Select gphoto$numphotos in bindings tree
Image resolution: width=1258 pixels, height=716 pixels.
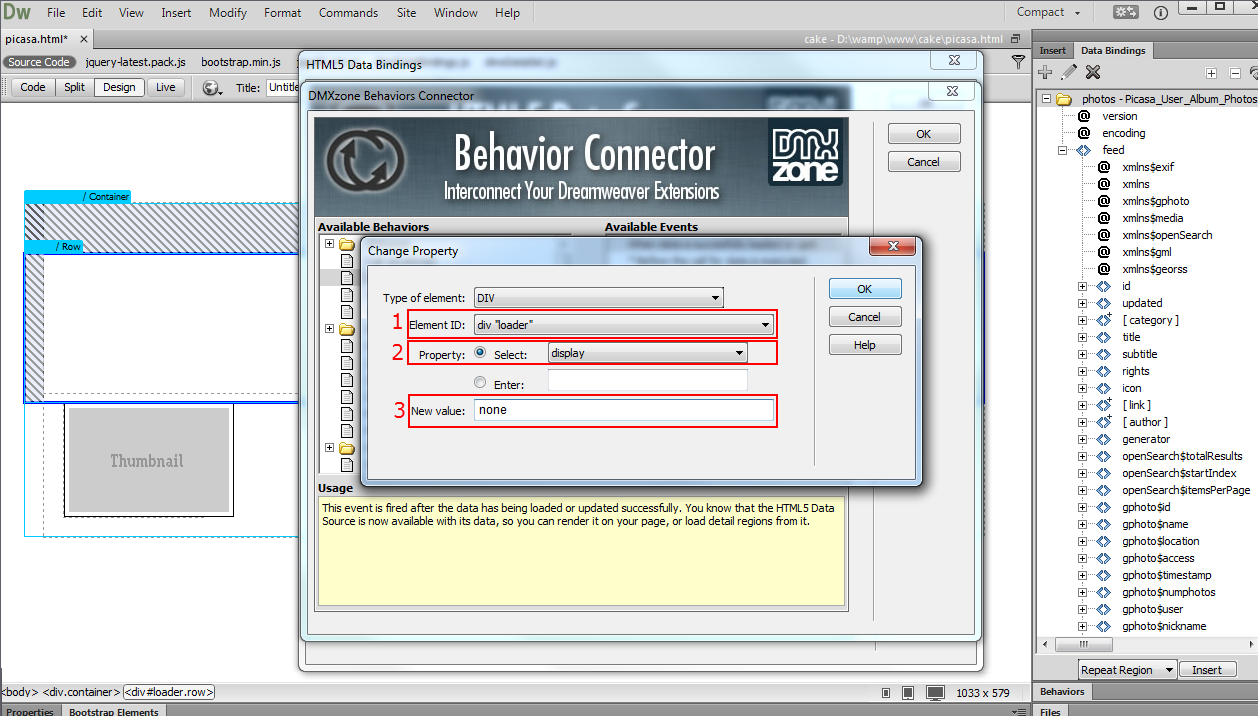pos(1168,592)
